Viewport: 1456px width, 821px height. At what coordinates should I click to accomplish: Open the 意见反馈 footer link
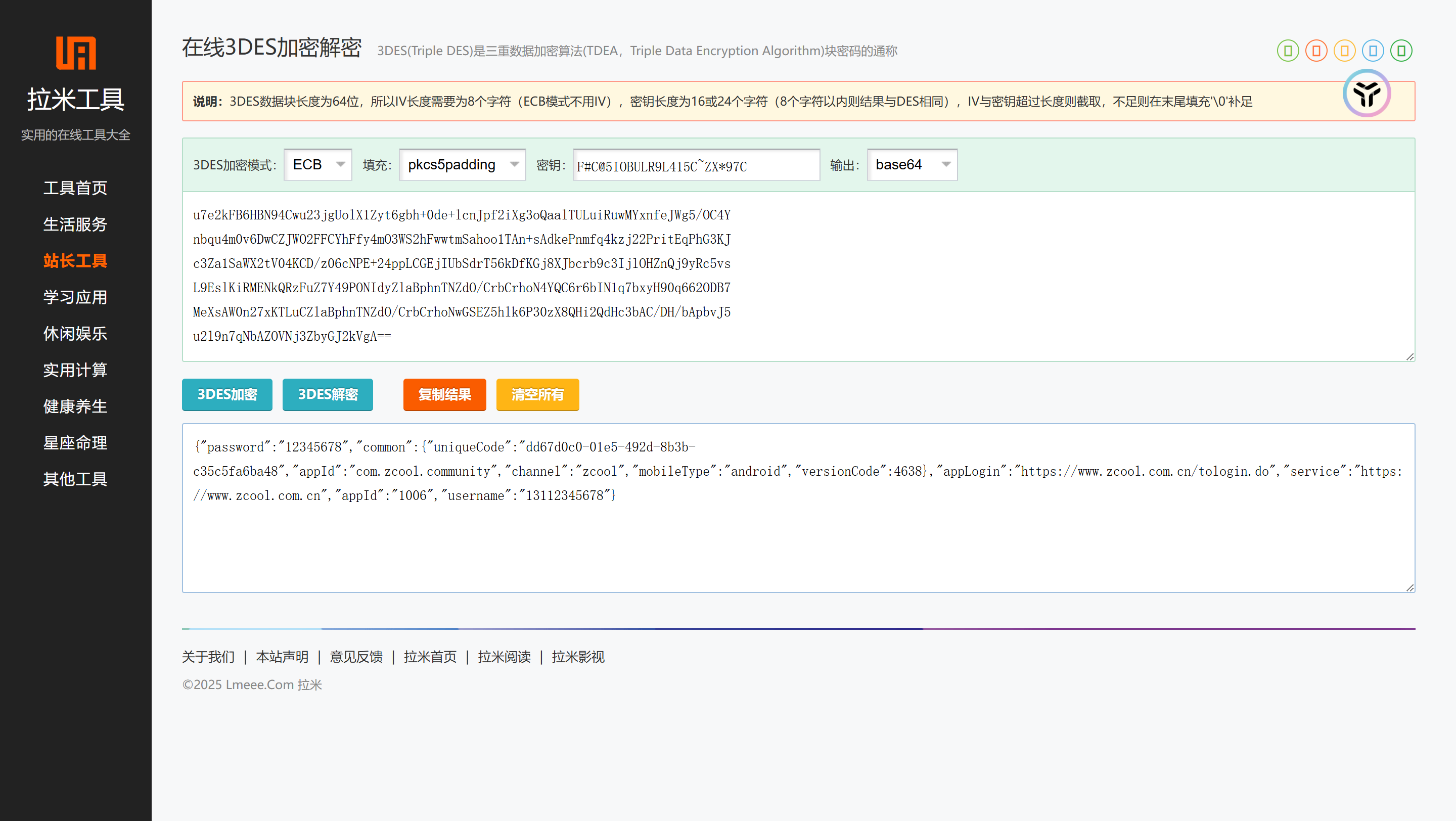click(355, 657)
